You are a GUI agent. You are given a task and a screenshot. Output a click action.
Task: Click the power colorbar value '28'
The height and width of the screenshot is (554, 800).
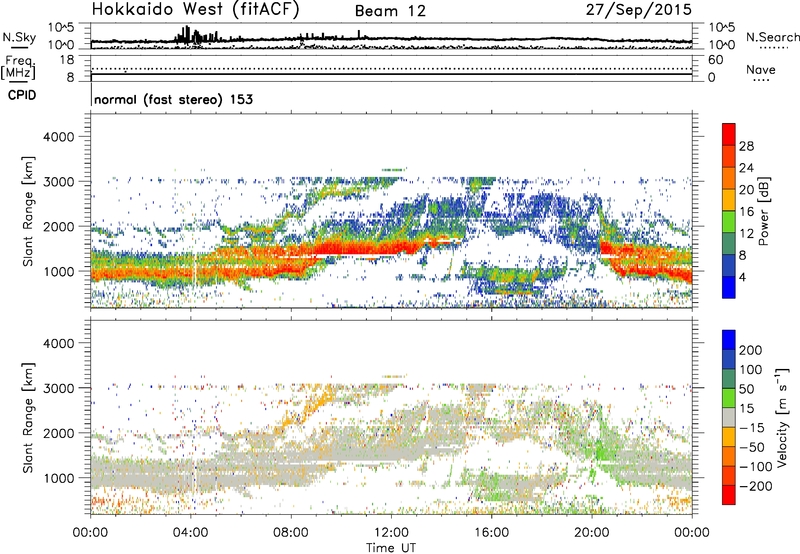[746, 146]
